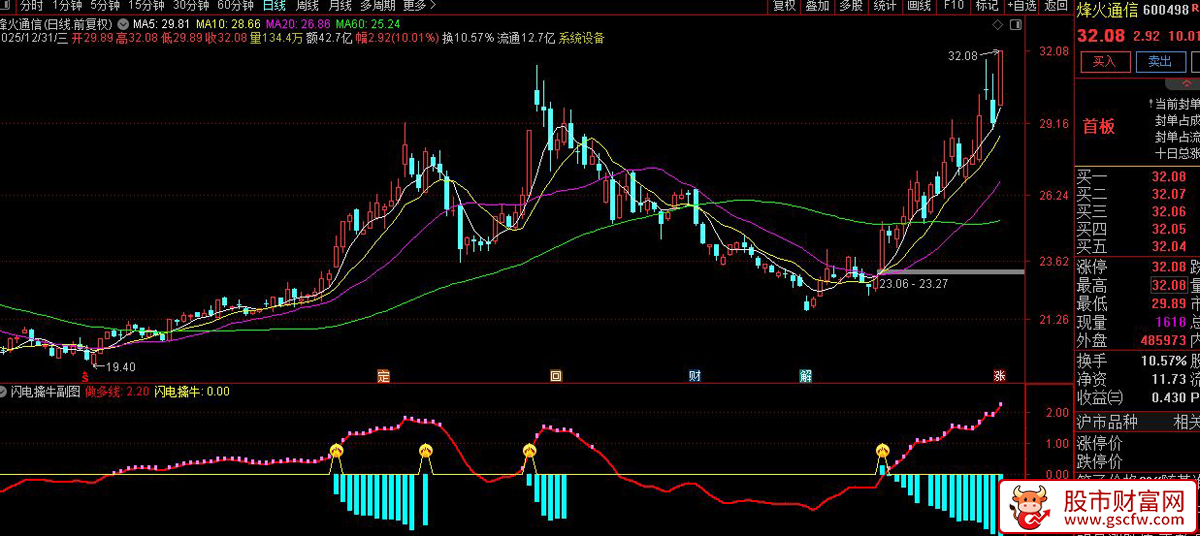Open the 闪电擒牛副图 sub-chart indicator dropdown
Image resolution: width=1200 pixels, height=536 pixels.
click(5, 392)
